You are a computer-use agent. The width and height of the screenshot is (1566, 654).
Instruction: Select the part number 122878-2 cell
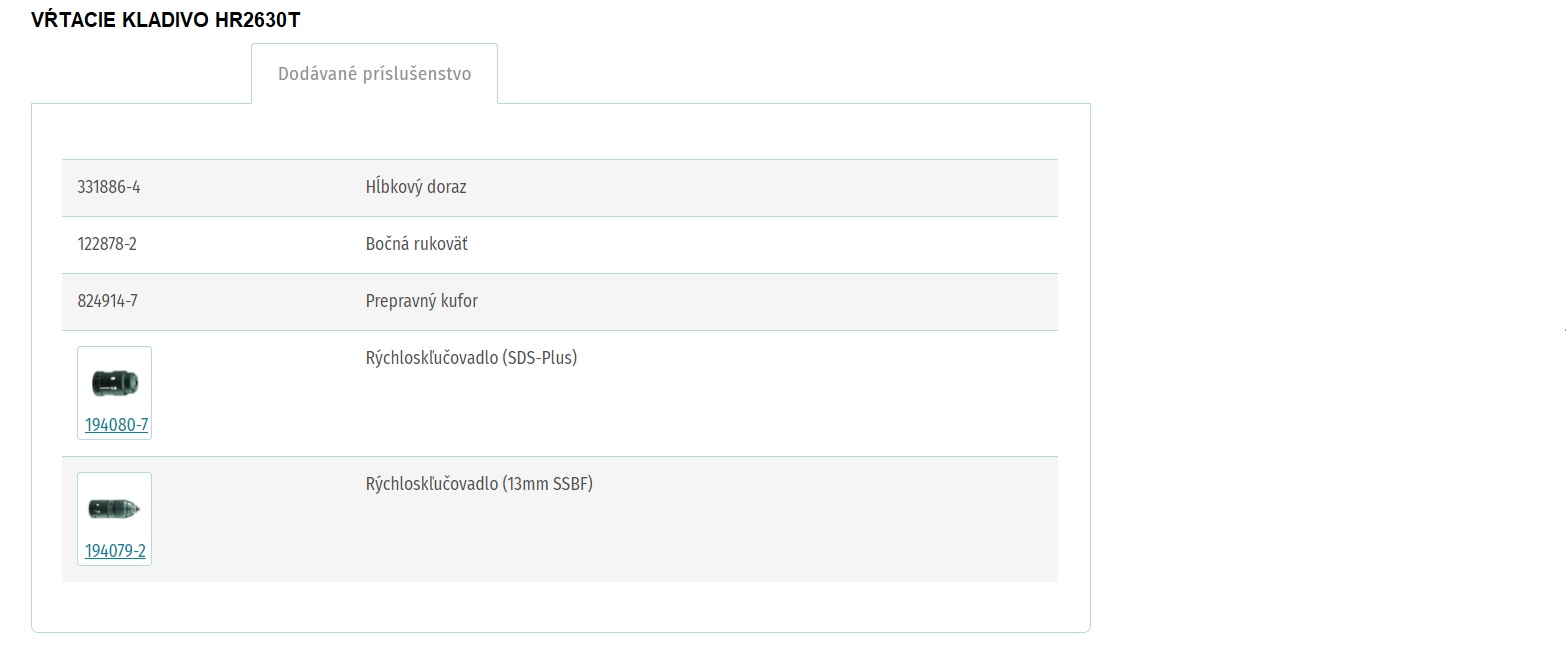click(x=107, y=244)
